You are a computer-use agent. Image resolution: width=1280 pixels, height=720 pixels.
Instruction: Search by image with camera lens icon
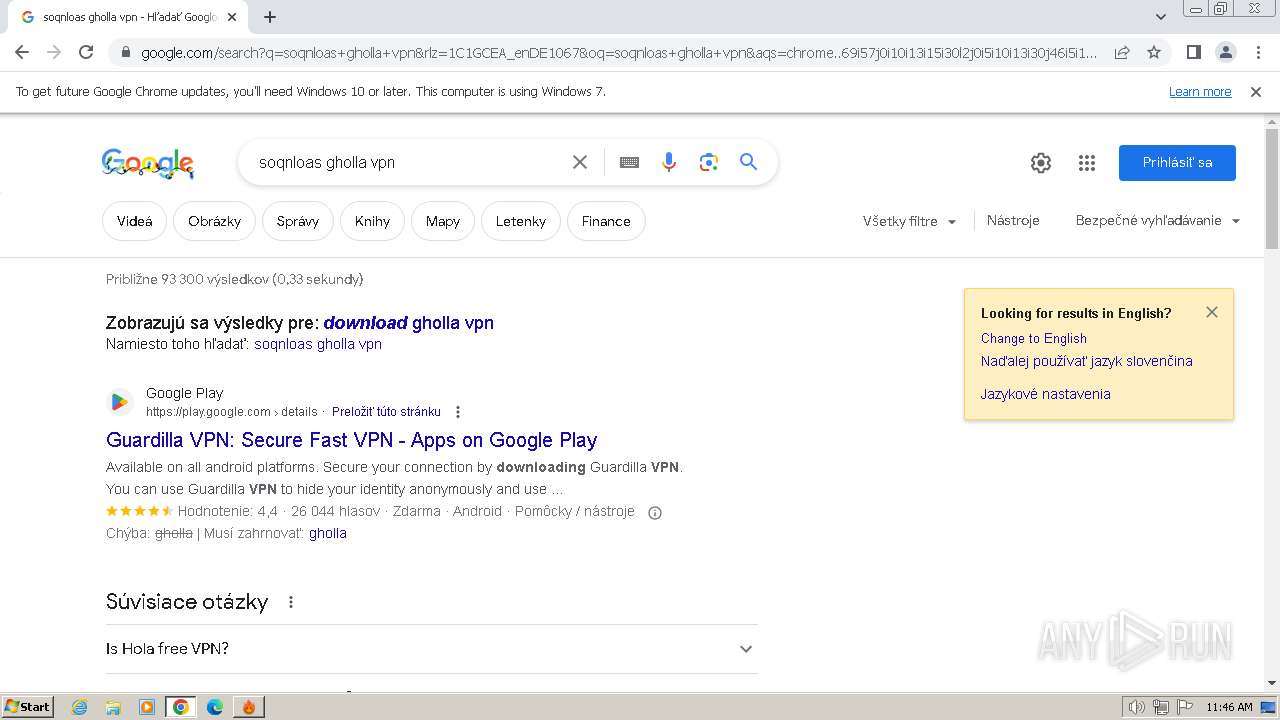[709, 162]
